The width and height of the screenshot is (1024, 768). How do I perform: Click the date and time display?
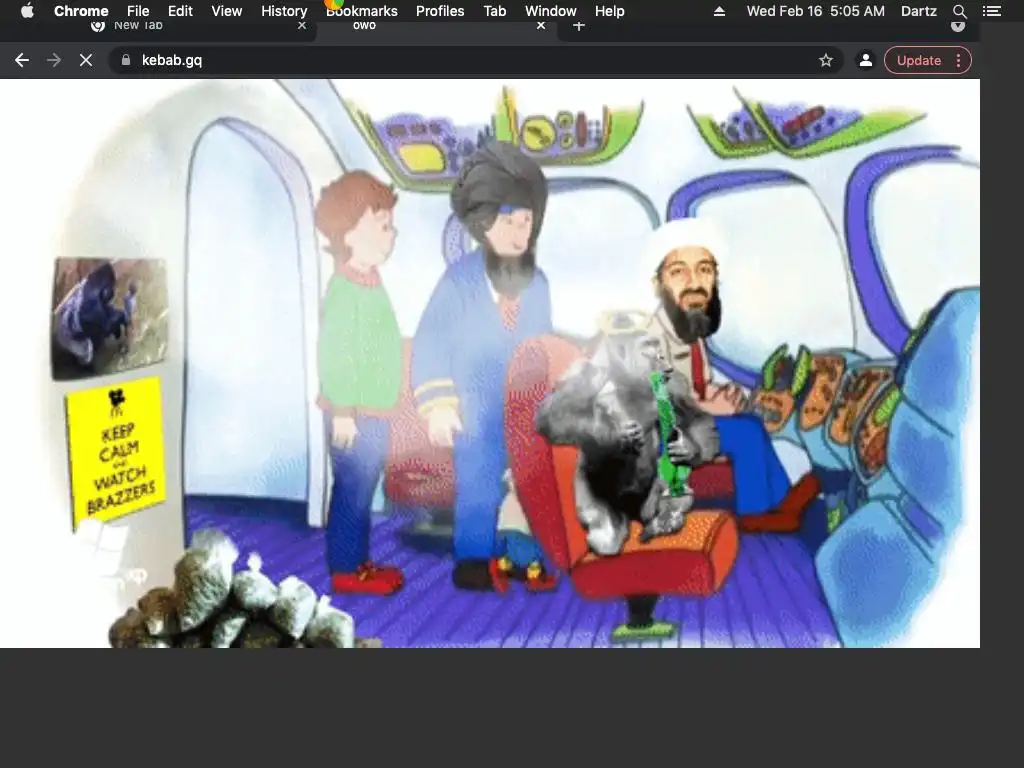coord(816,11)
